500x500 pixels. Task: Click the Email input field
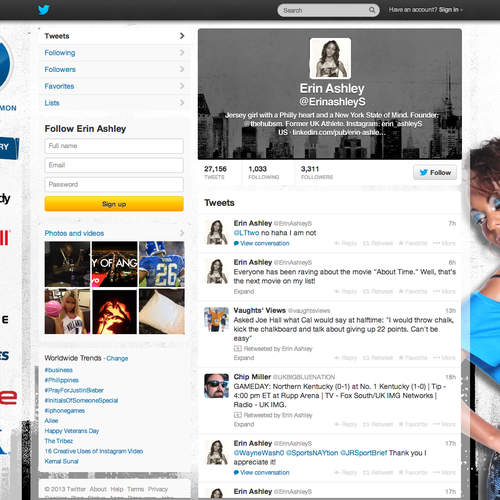tap(114, 165)
